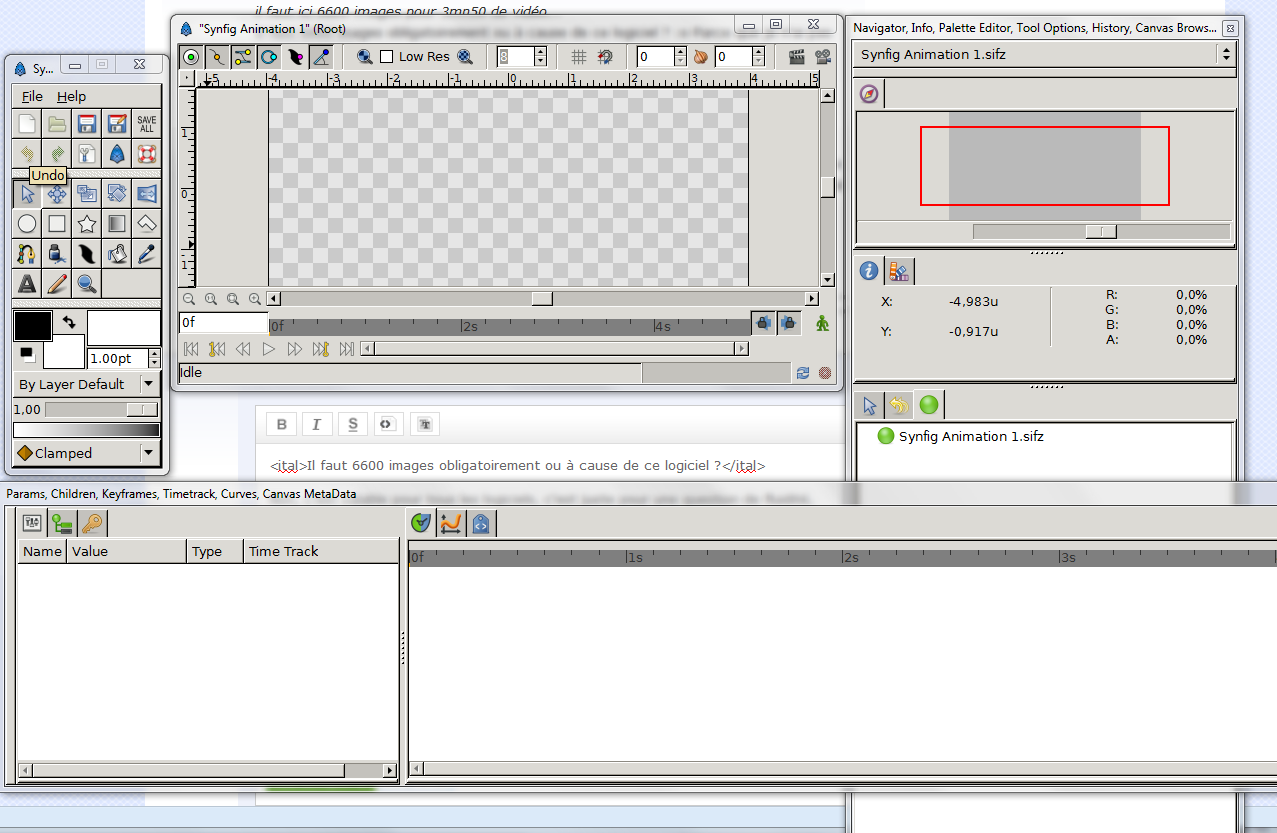The image size is (1277, 833).
Task: Toggle the animation mode figure icon
Action: 823,323
